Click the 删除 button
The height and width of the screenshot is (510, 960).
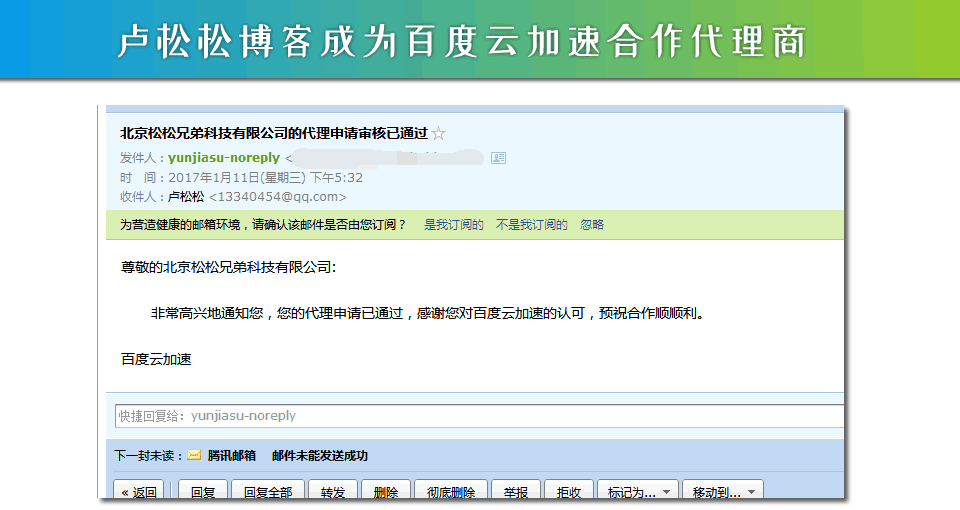pos(386,490)
